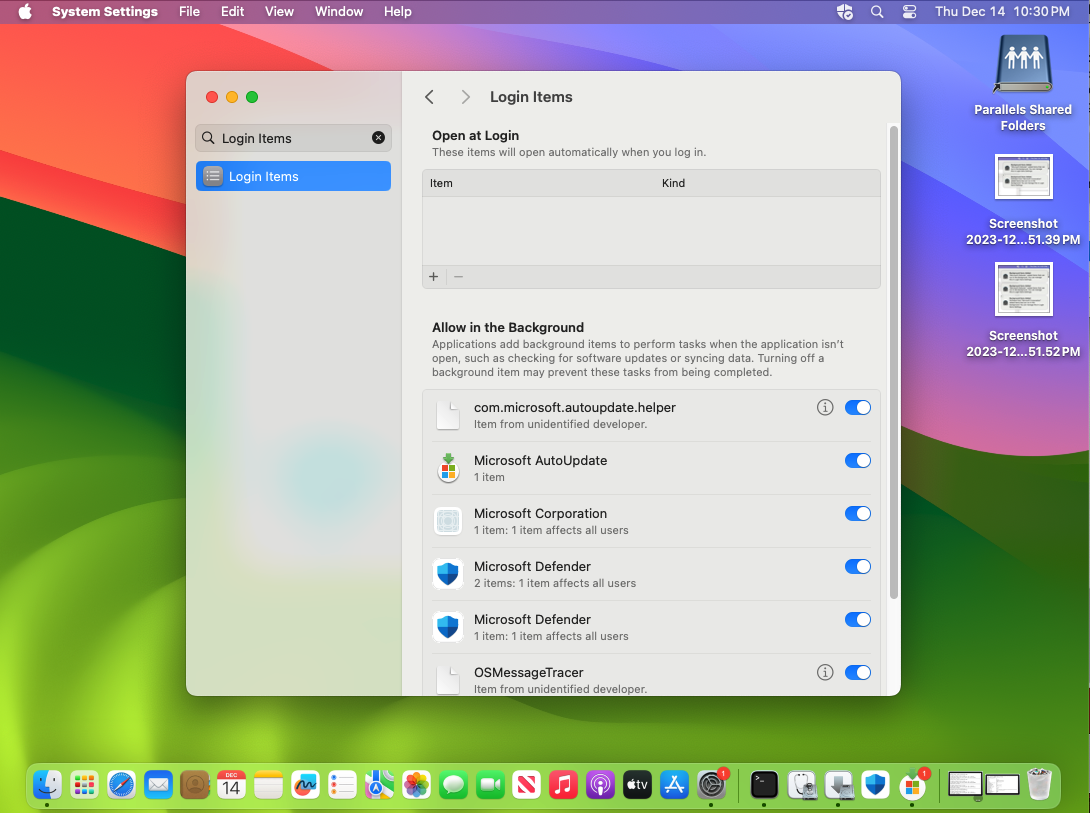1090x813 pixels.
Task: Click System Settings icon in dock
Action: click(x=711, y=785)
